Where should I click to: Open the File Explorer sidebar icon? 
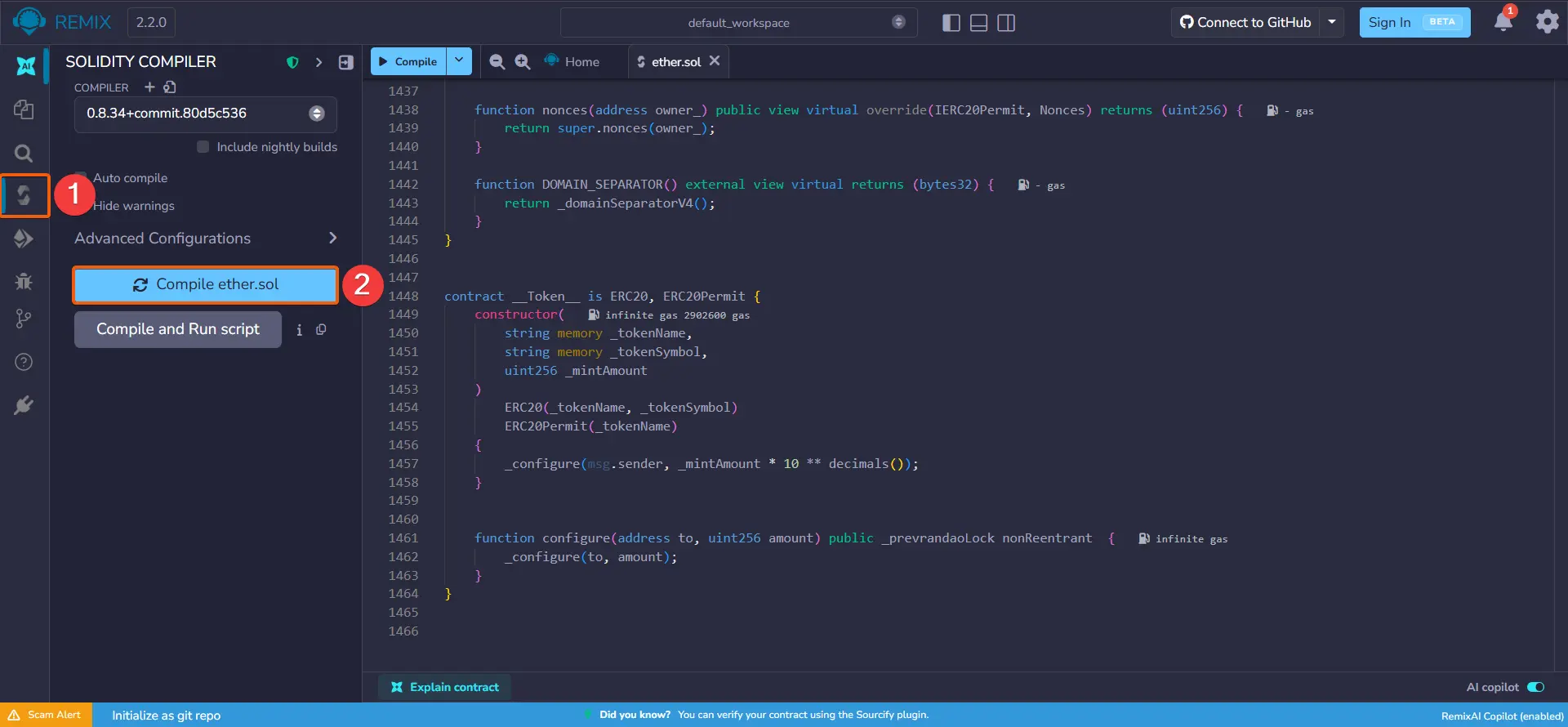click(24, 109)
